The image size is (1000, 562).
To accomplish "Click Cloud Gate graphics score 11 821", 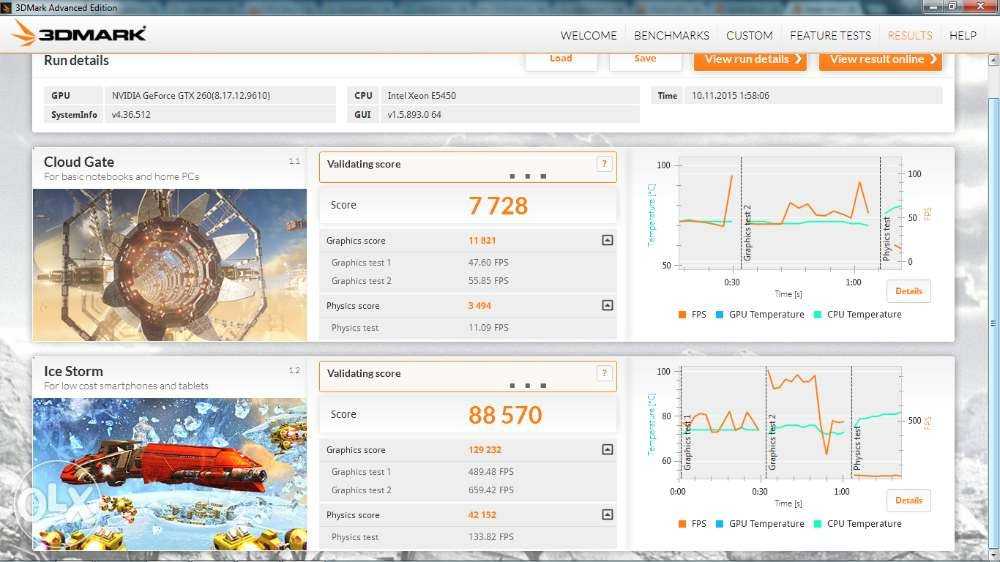I will click(x=482, y=240).
